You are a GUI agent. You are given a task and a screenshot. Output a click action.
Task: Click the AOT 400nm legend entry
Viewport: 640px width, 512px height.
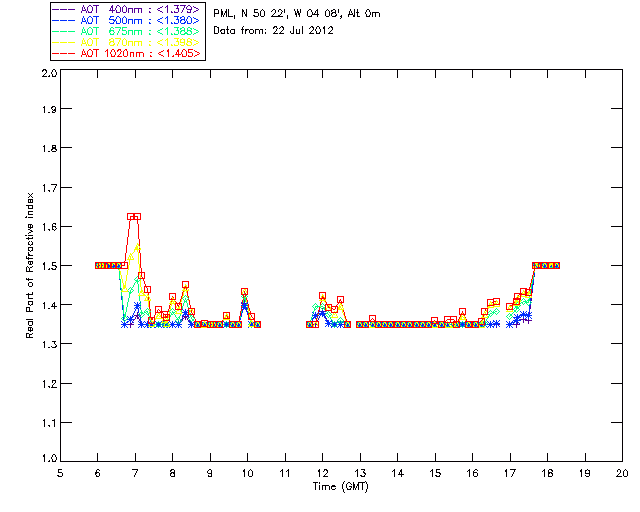pos(126,9)
